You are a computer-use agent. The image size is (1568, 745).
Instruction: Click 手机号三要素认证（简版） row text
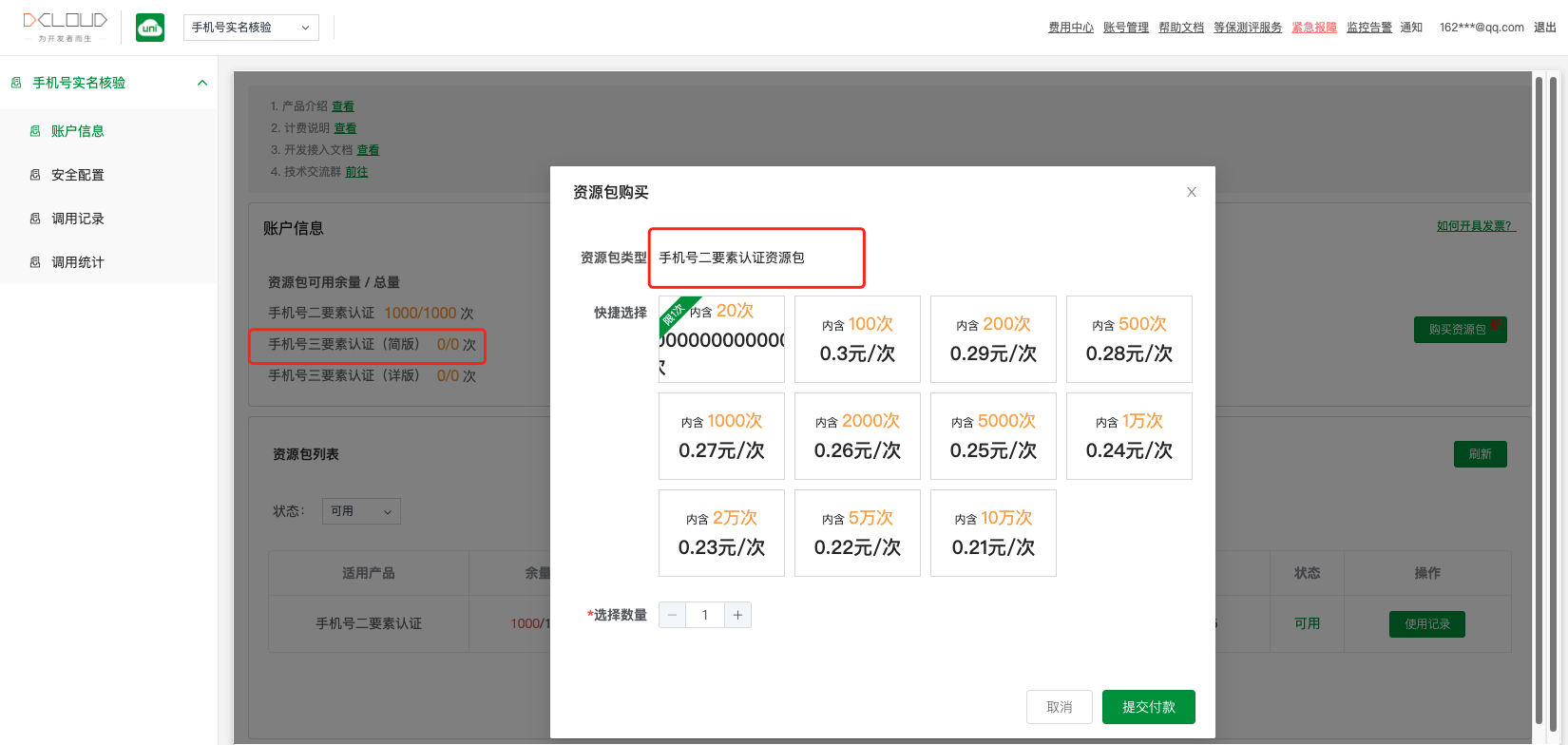[343, 344]
